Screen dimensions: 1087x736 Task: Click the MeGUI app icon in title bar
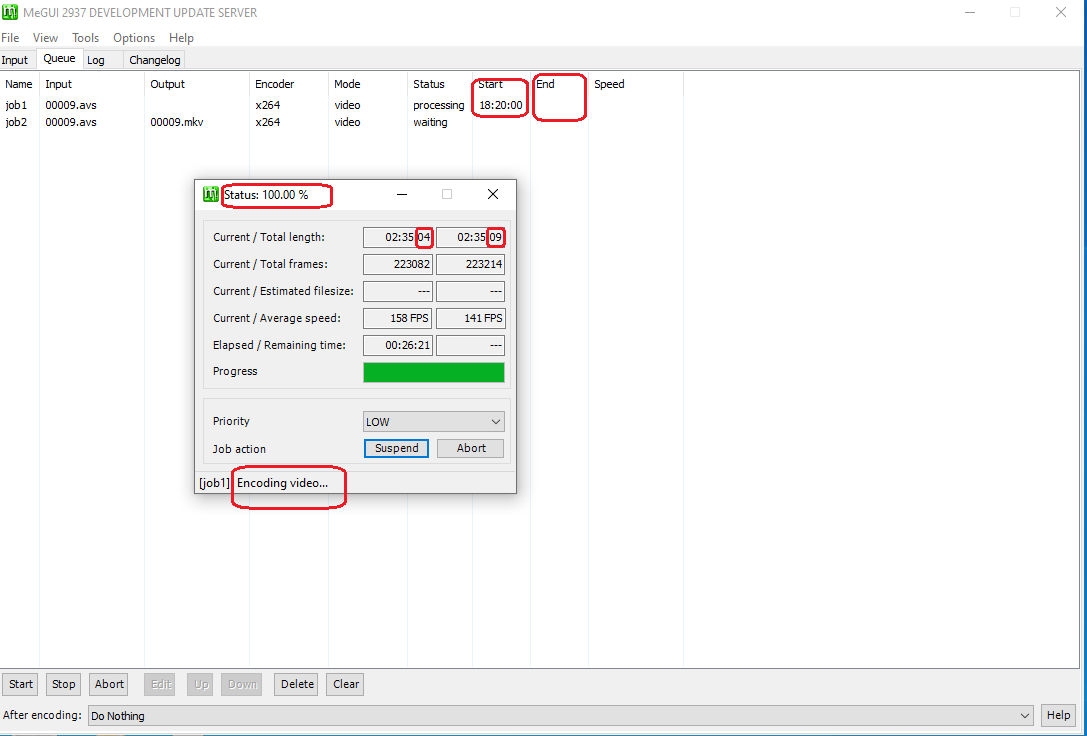pyautogui.click(x=10, y=12)
